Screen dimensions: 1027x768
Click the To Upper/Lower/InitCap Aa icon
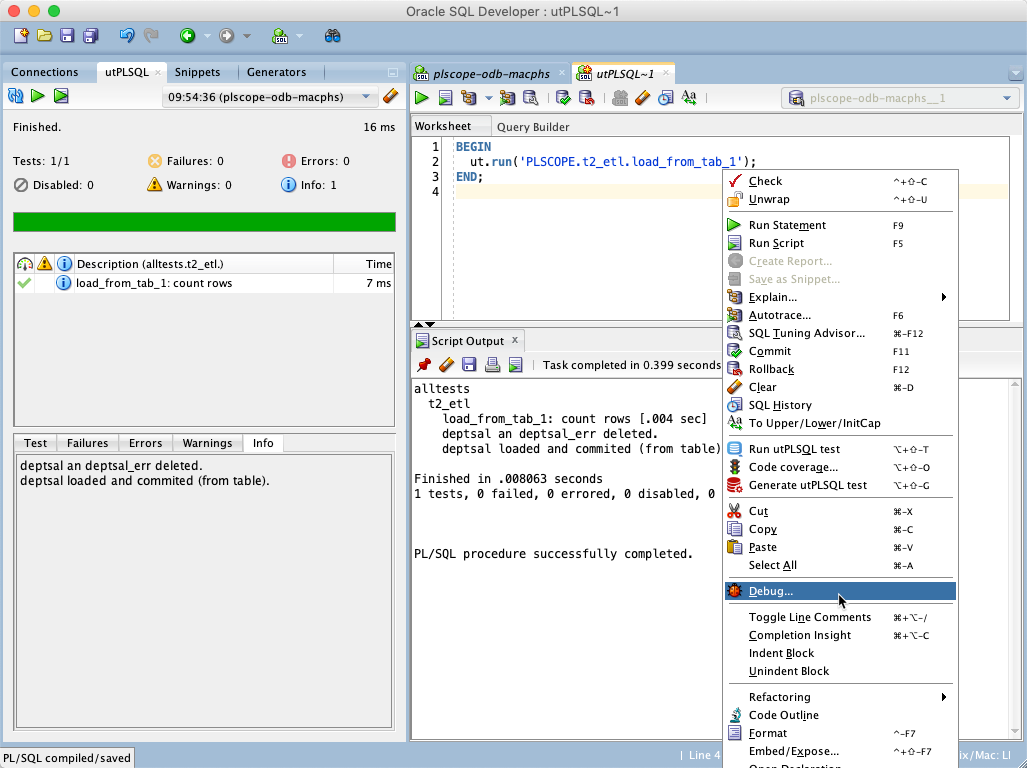688,98
